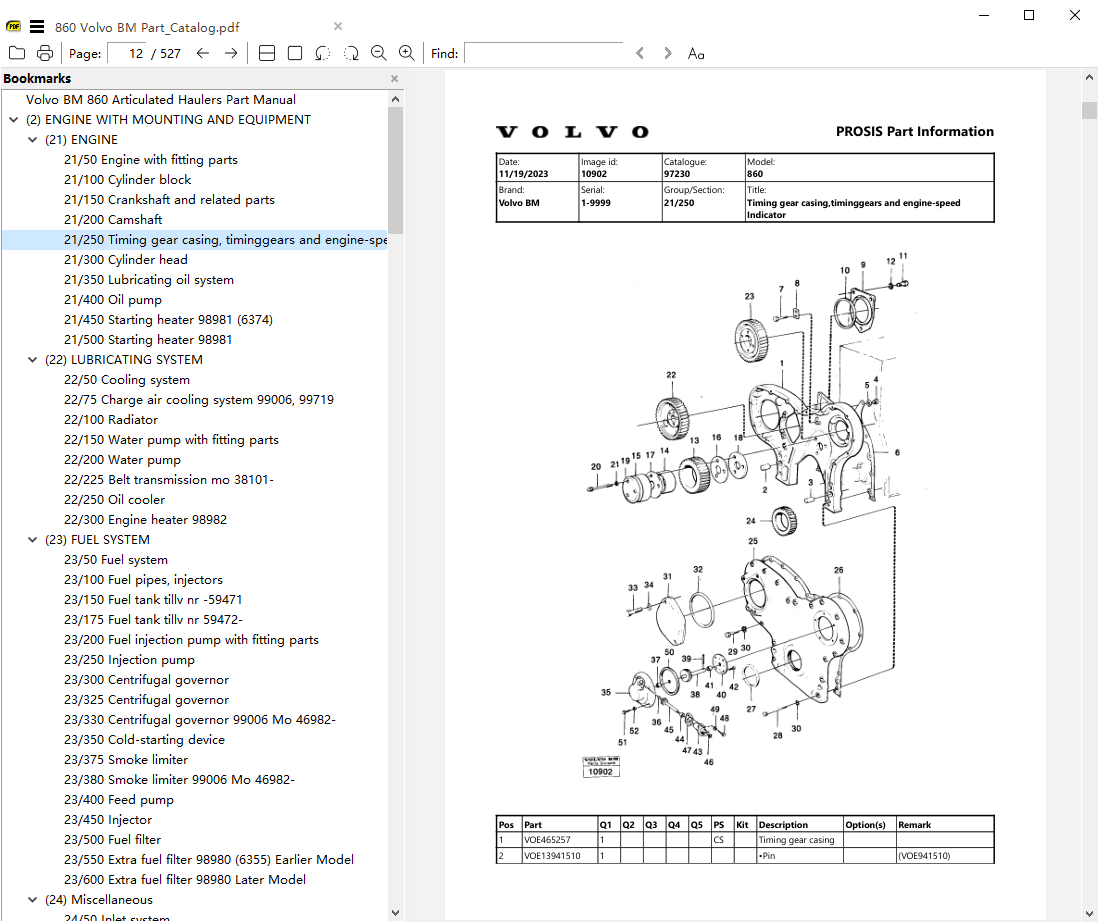The image size is (1099, 923).
Task: Open bookmark 21/100 Cylinder block
Action: click(x=128, y=180)
